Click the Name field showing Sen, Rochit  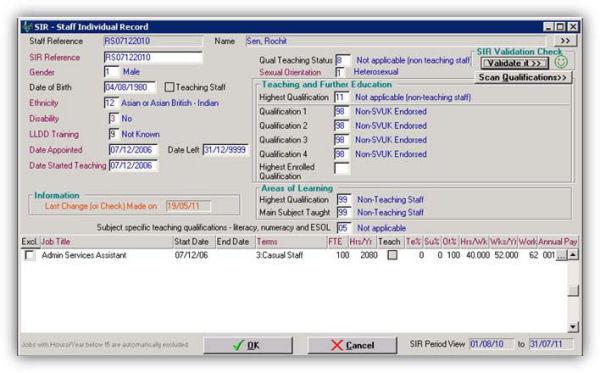(396, 41)
